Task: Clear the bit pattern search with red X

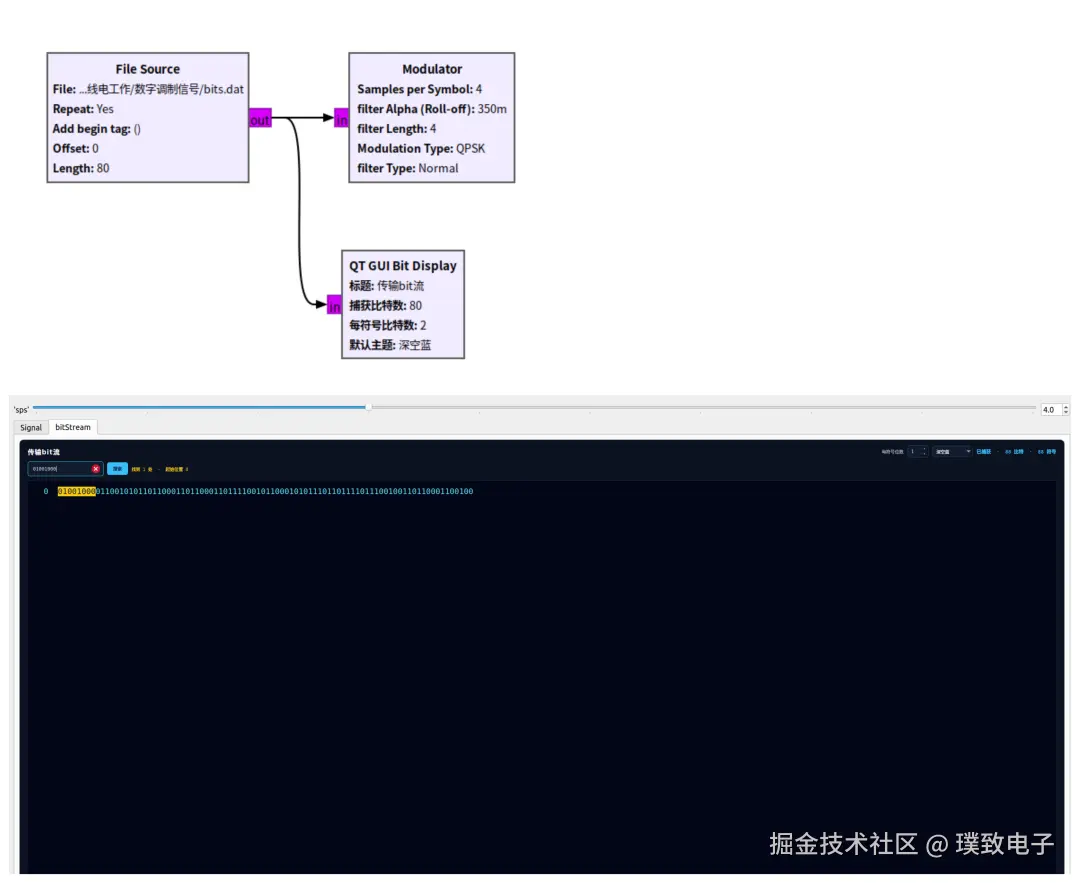Action: tap(96, 469)
